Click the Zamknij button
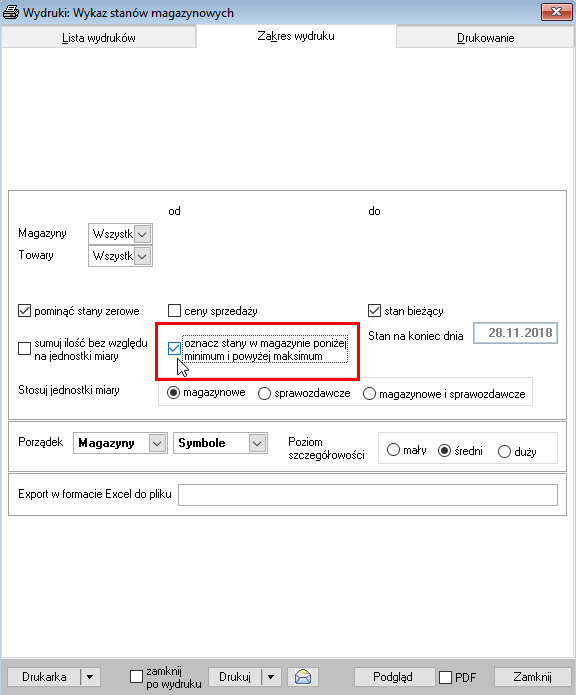The image size is (576, 695). tap(533, 677)
